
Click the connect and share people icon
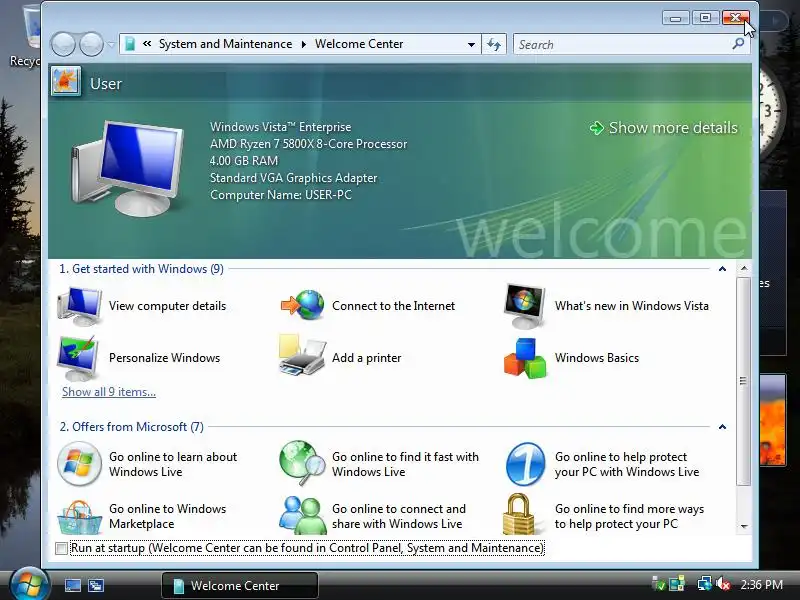click(303, 515)
